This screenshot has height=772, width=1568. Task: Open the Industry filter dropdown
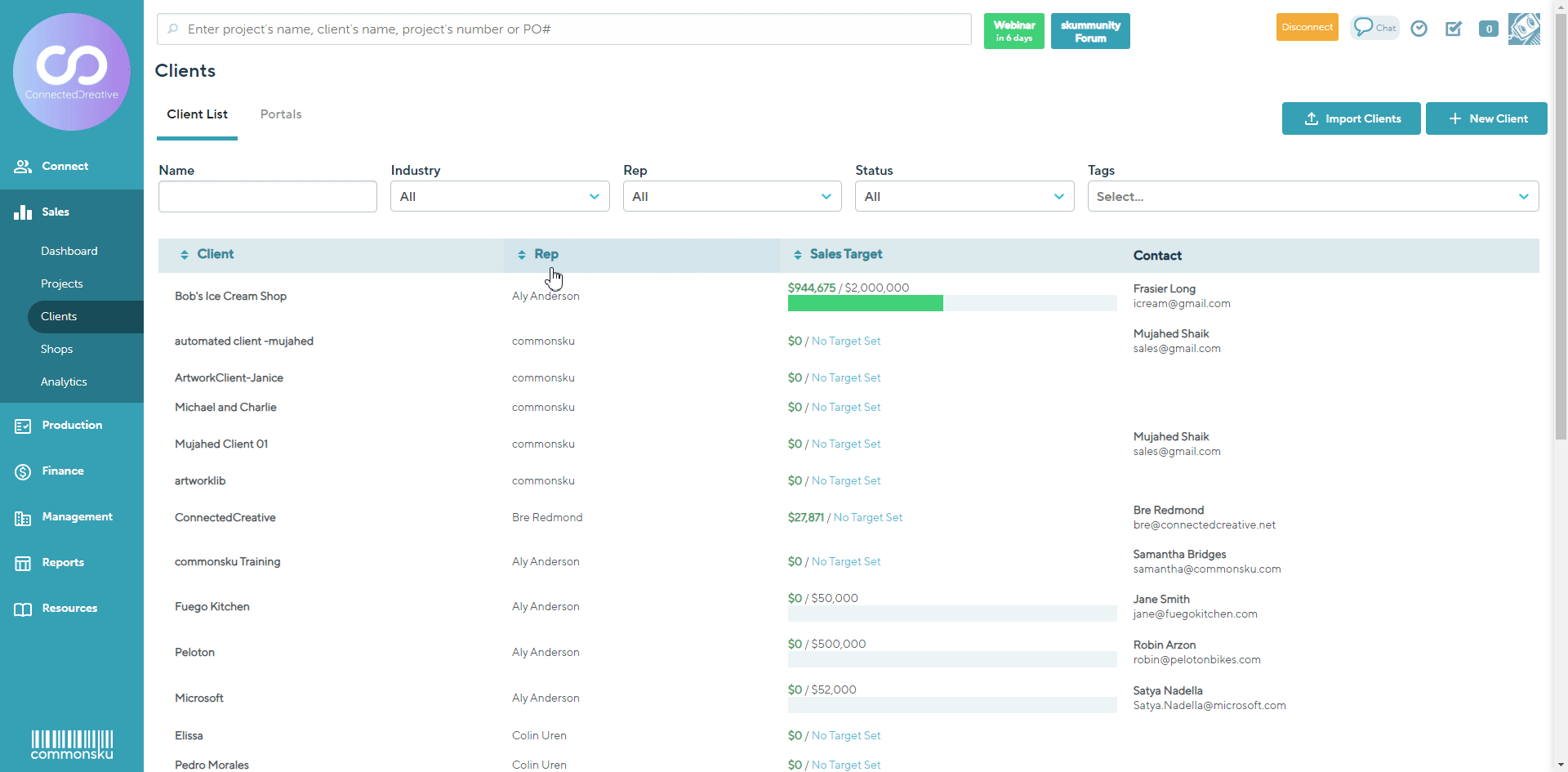[x=499, y=196]
